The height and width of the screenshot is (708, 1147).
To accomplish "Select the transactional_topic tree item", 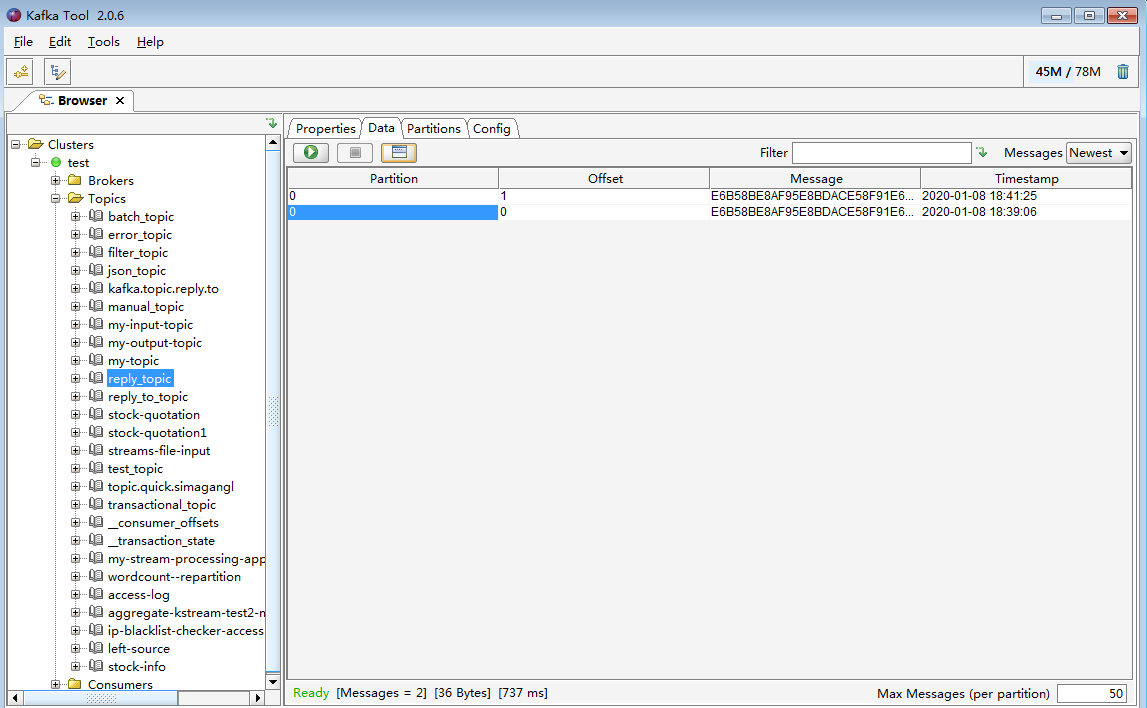I will point(162,505).
